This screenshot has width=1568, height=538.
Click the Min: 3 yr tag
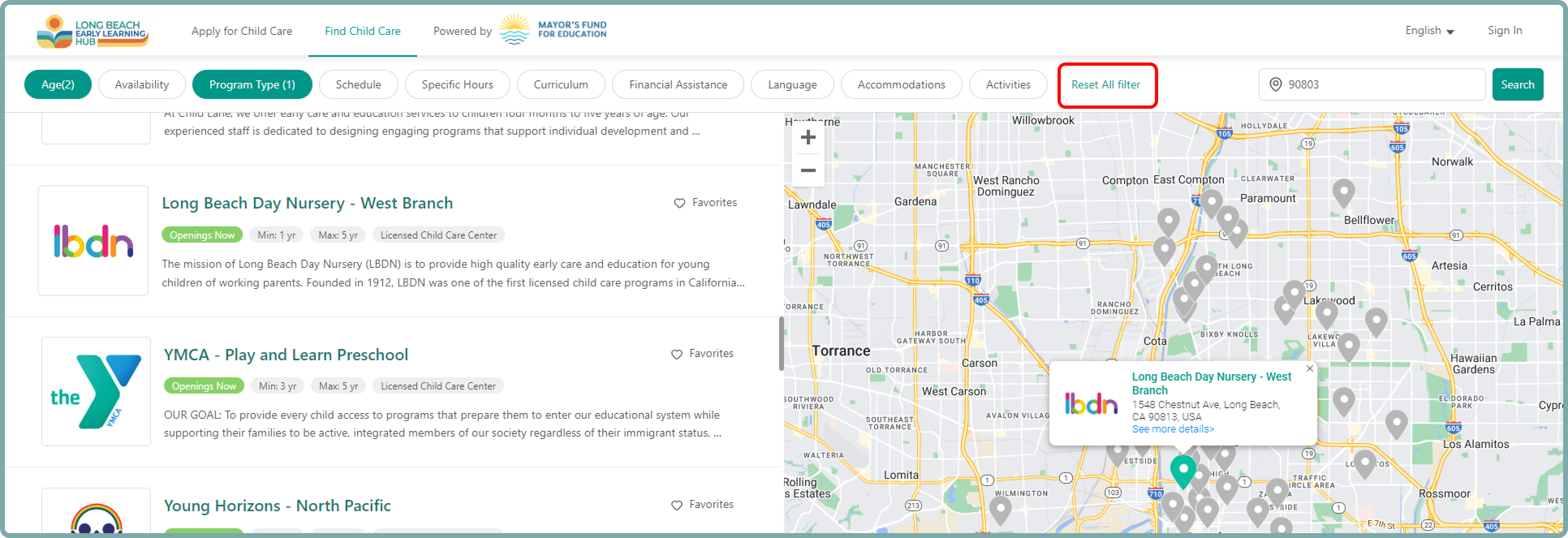278,386
